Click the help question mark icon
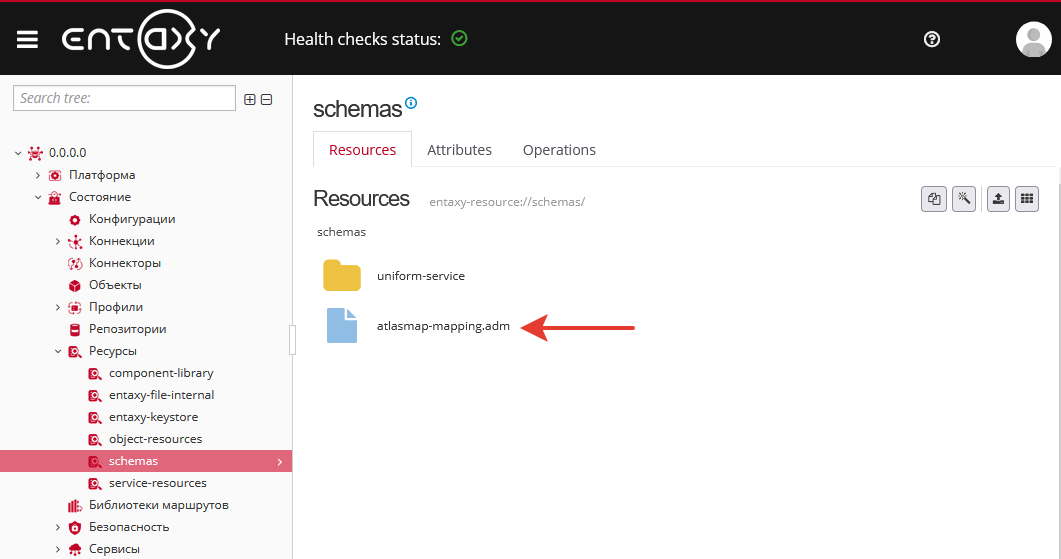 [x=932, y=39]
